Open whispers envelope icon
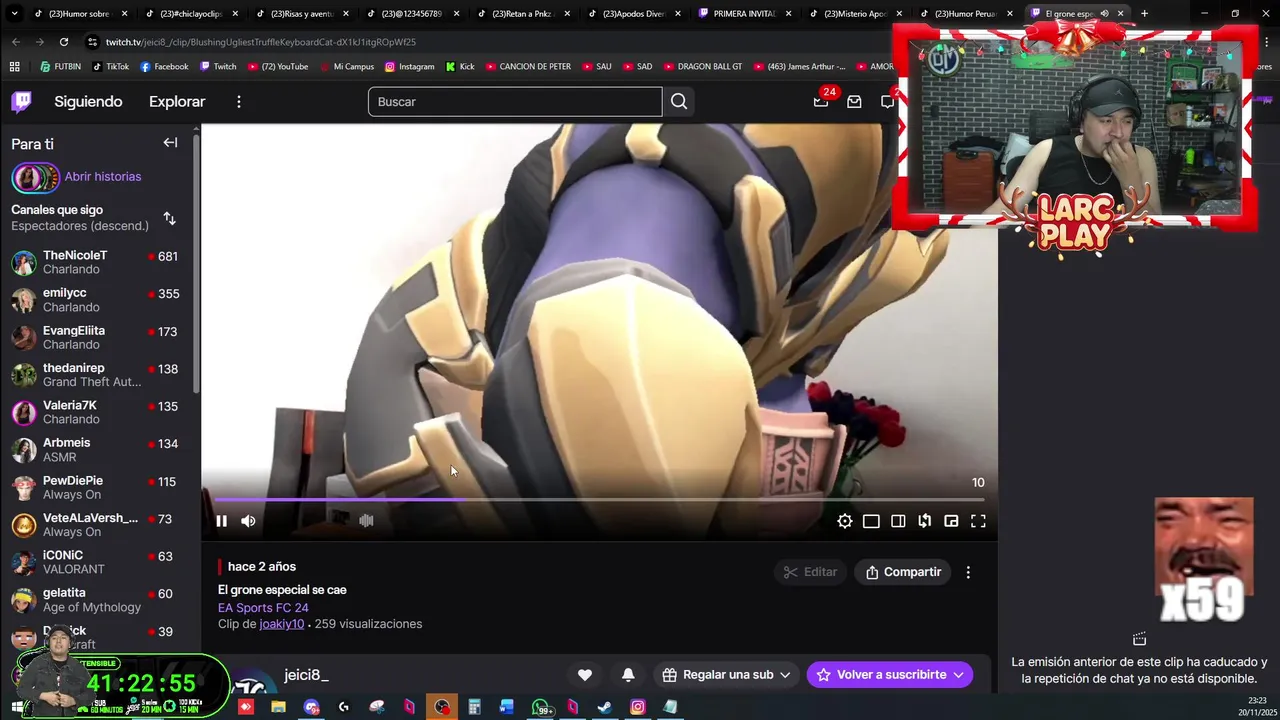This screenshot has width=1280, height=720. point(854,101)
